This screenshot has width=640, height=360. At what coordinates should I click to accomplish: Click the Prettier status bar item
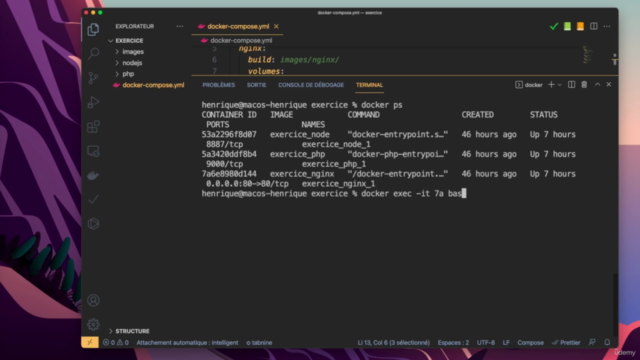566,342
